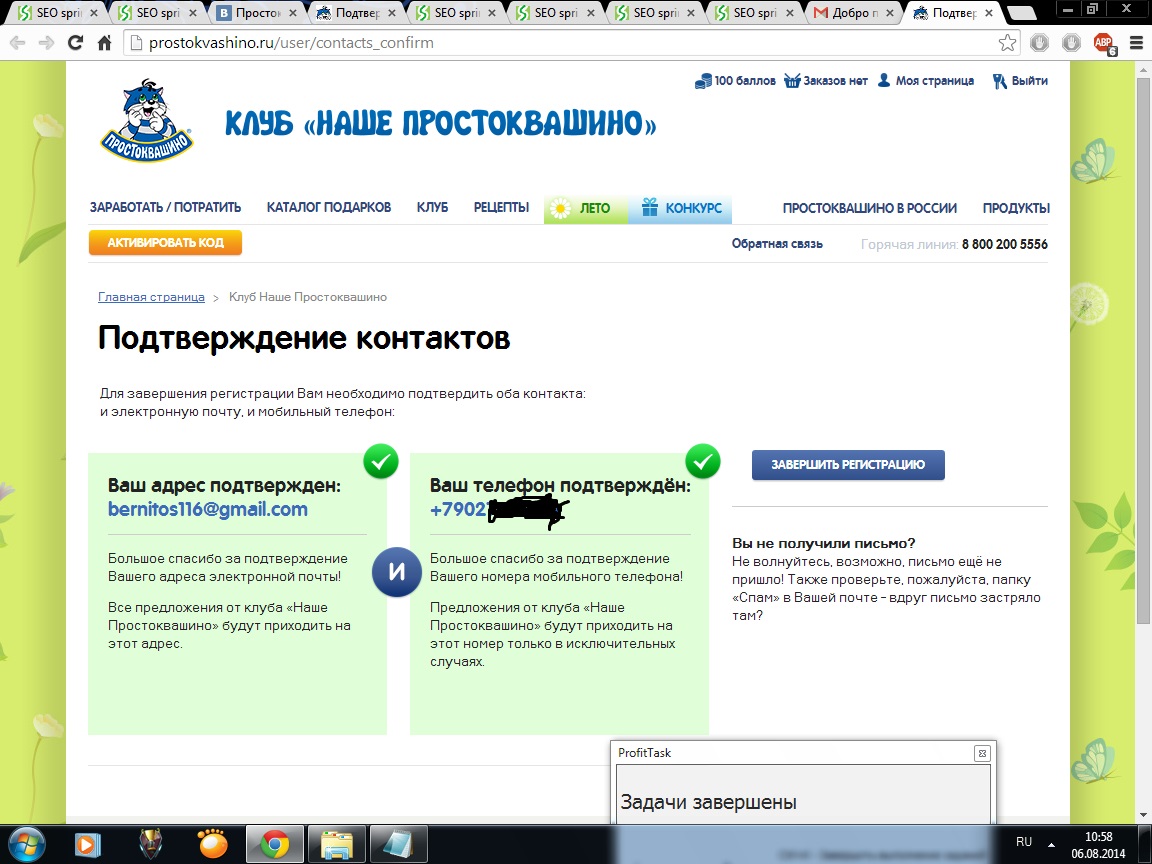Reload the page with refresh icon
Image resolution: width=1152 pixels, height=864 pixels.
tap(75, 43)
